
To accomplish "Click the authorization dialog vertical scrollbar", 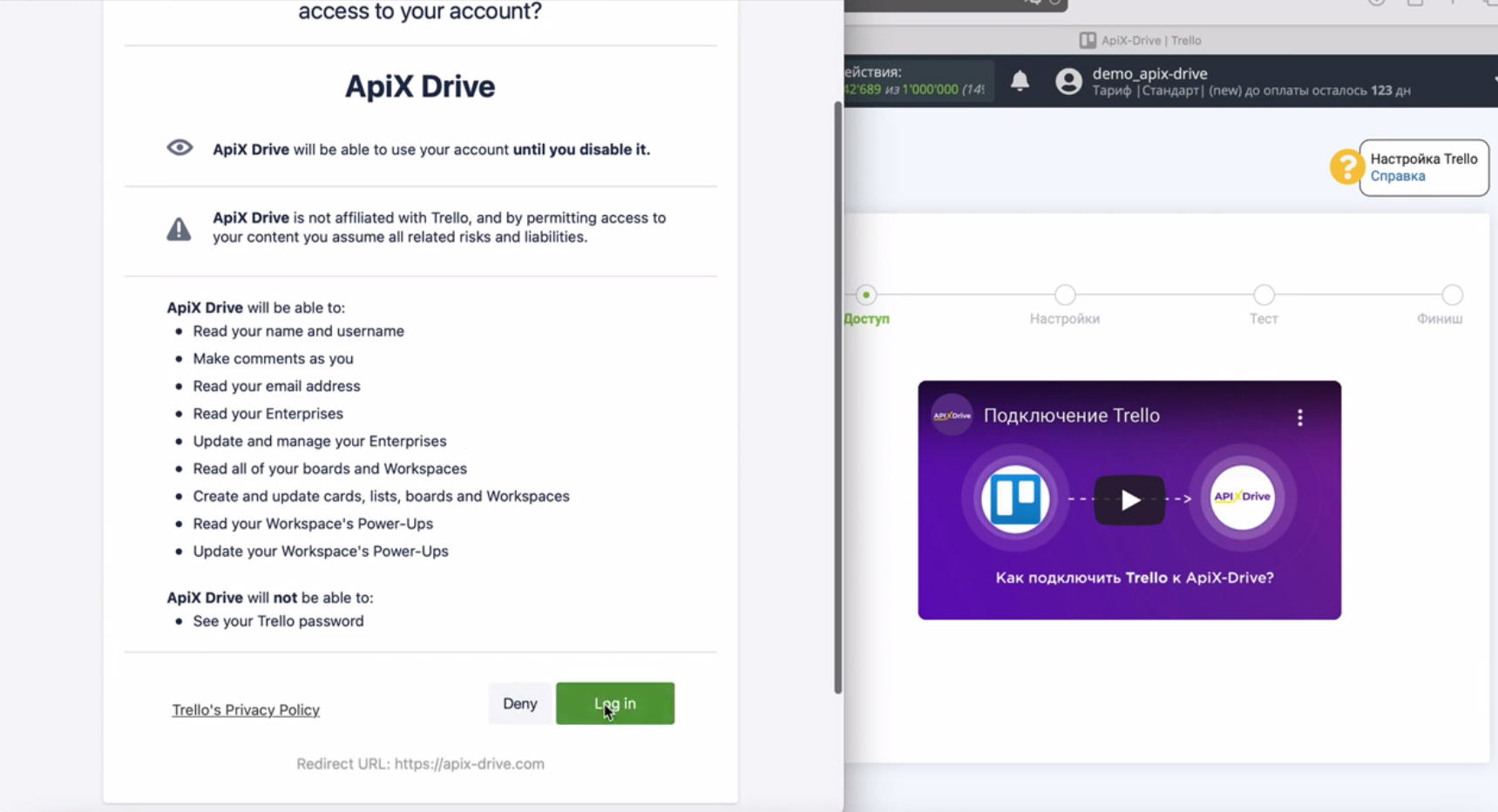I will (x=838, y=397).
